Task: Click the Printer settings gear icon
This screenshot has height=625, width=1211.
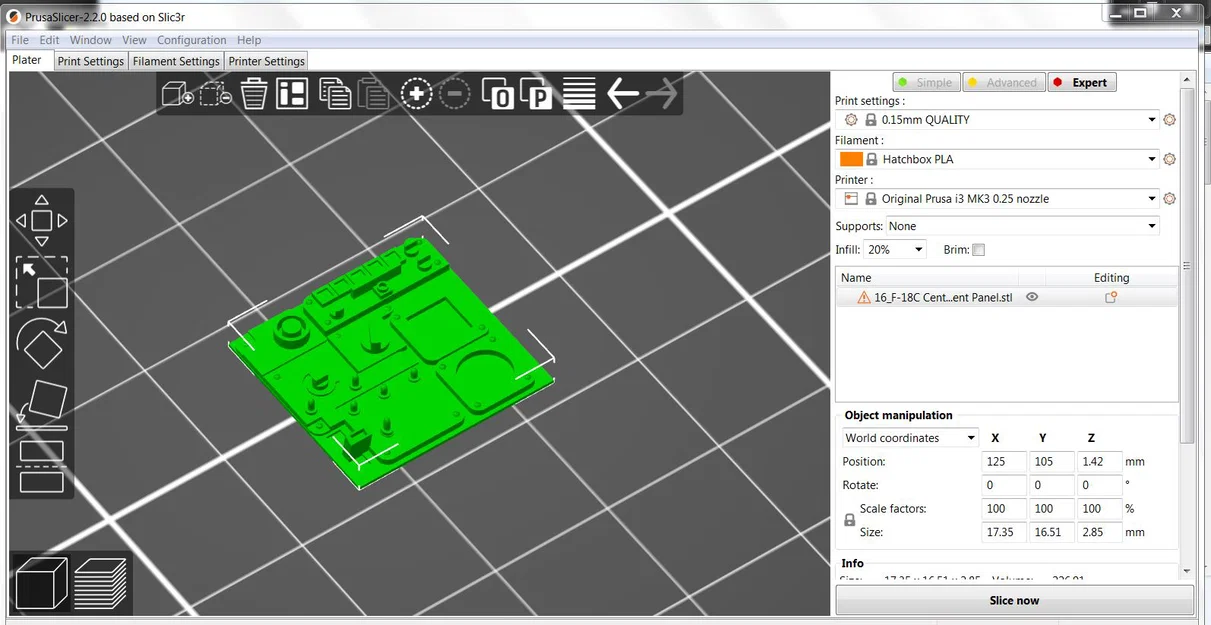Action: (x=1169, y=199)
